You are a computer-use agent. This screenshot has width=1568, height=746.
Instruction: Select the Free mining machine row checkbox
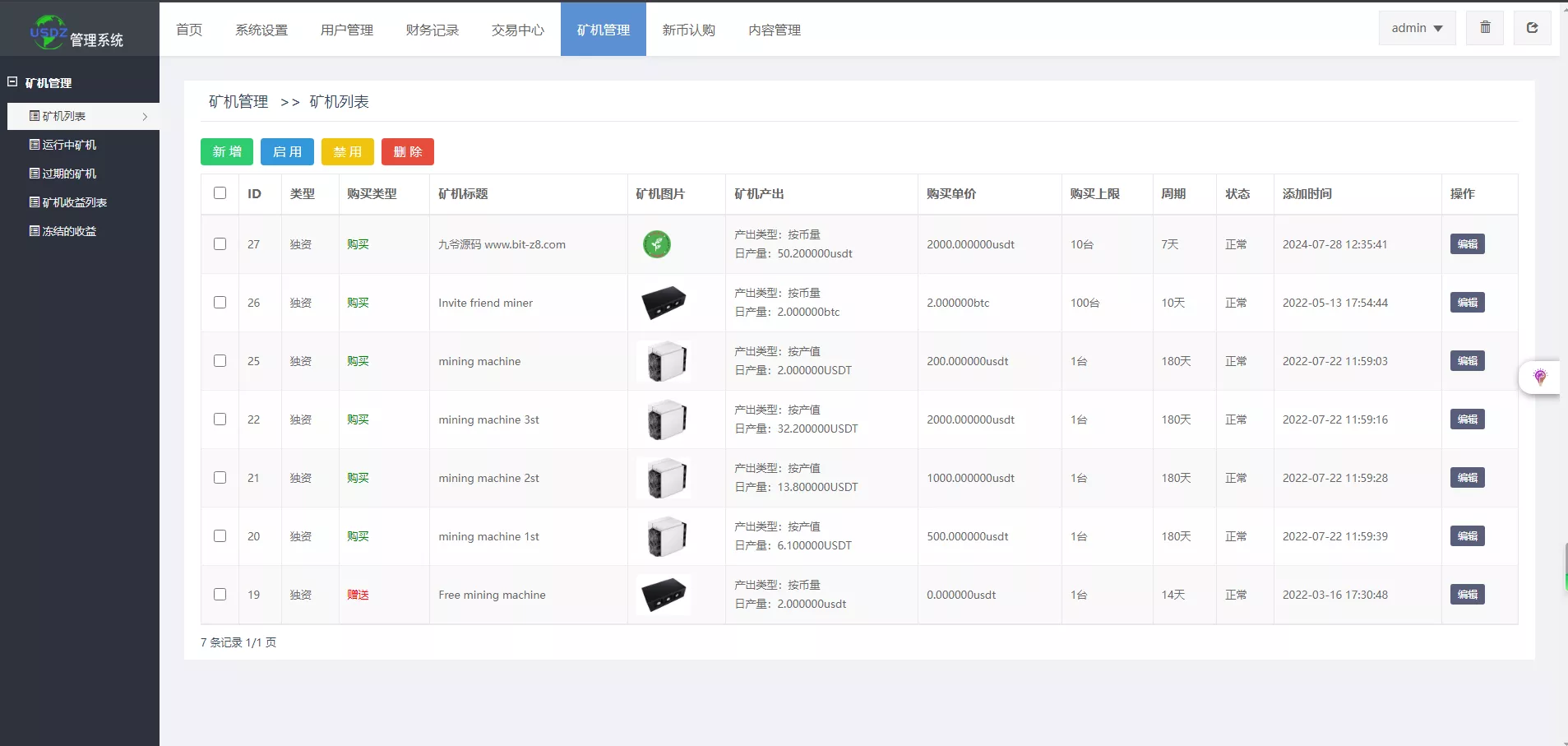click(220, 594)
